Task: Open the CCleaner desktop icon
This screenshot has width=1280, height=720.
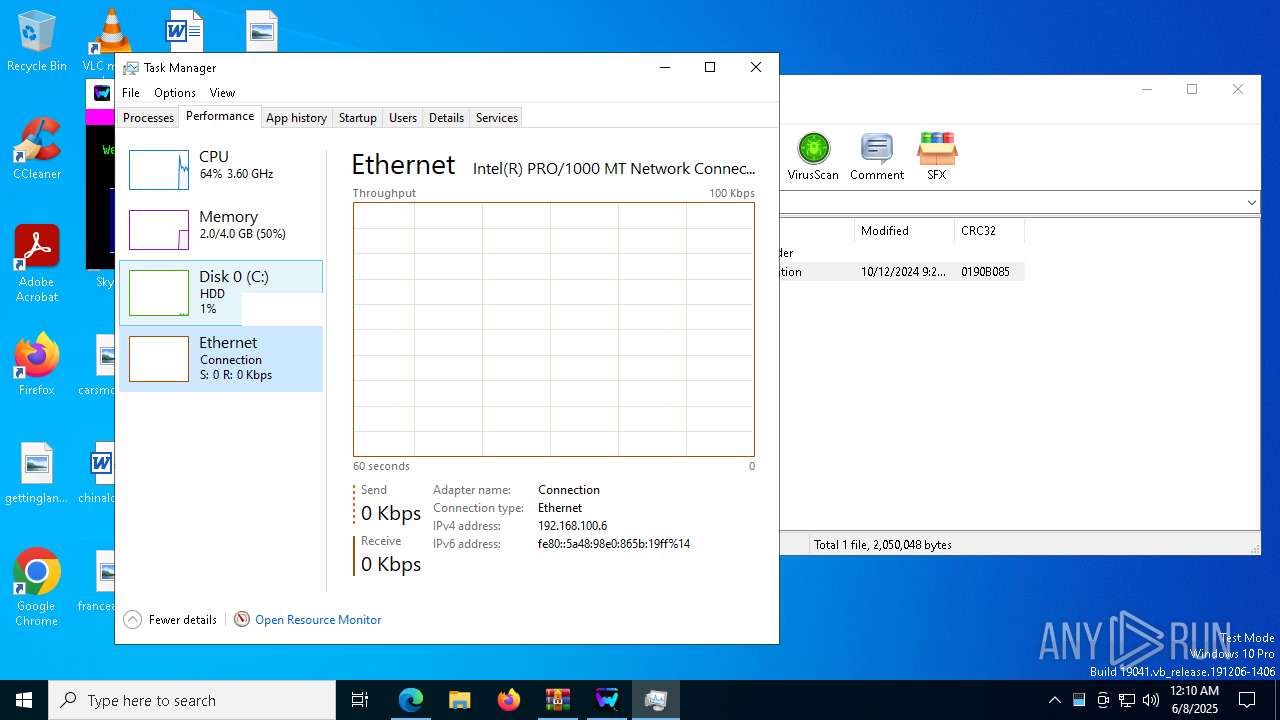Action: pyautogui.click(x=37, y=149)
